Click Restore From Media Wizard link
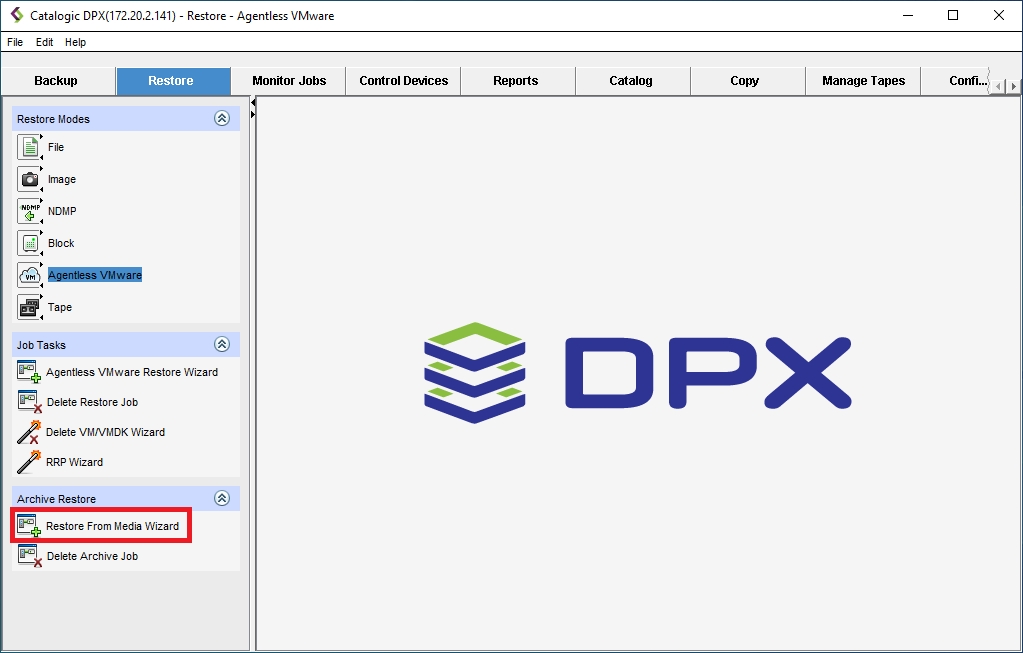The image size is (1023, 653). [x=112, y=526]
